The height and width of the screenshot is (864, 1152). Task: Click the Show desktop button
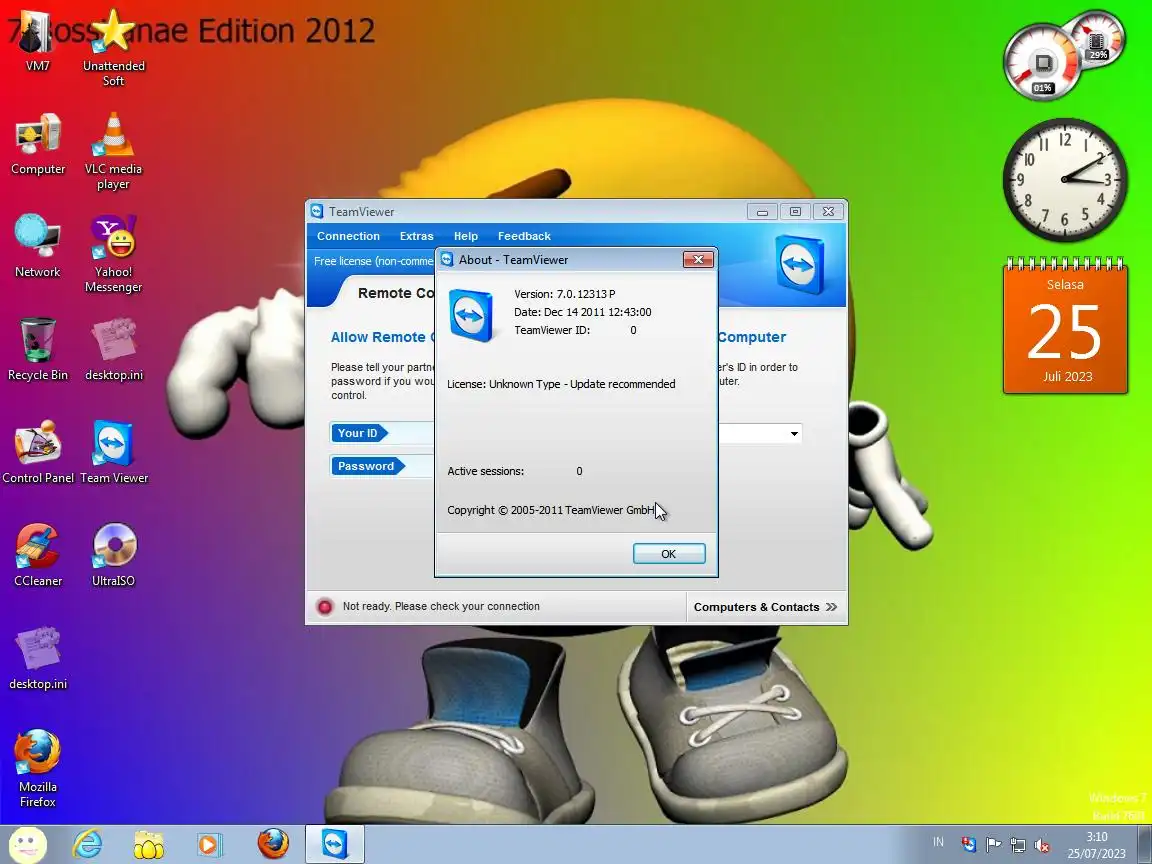coord(1146,844)
